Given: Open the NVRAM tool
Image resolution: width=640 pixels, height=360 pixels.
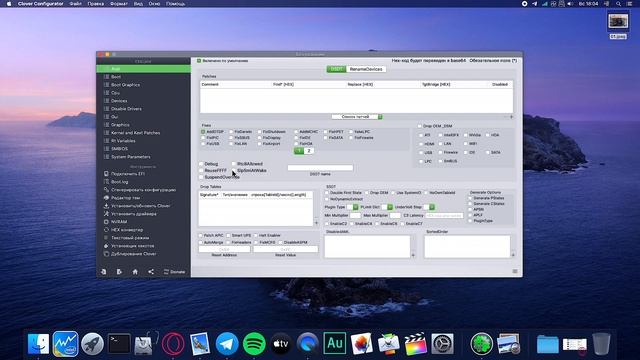Looking at the screenshot, I should tap(119, 222).
